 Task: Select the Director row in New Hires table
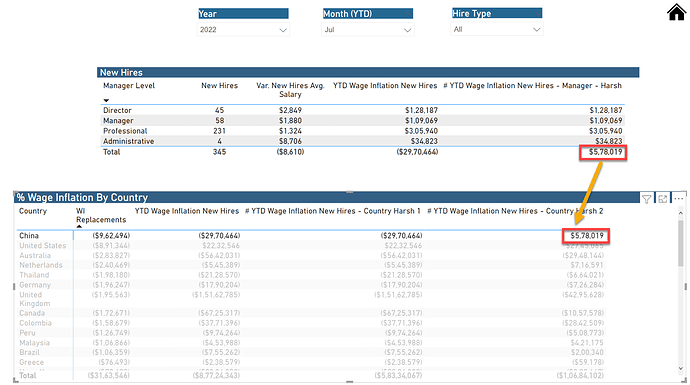coord(363,110)
